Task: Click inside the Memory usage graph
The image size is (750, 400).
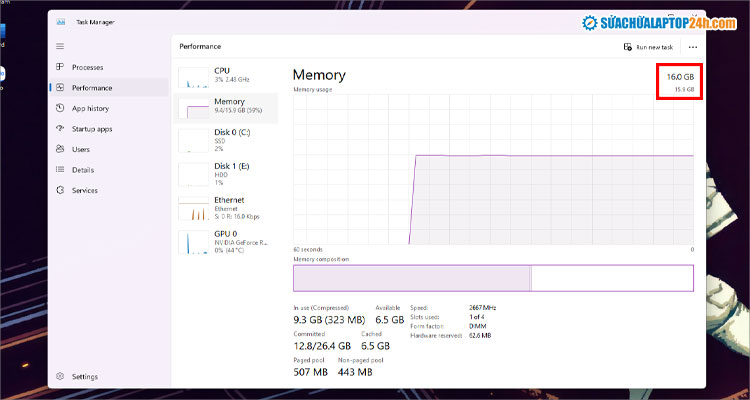Action: 492,170
